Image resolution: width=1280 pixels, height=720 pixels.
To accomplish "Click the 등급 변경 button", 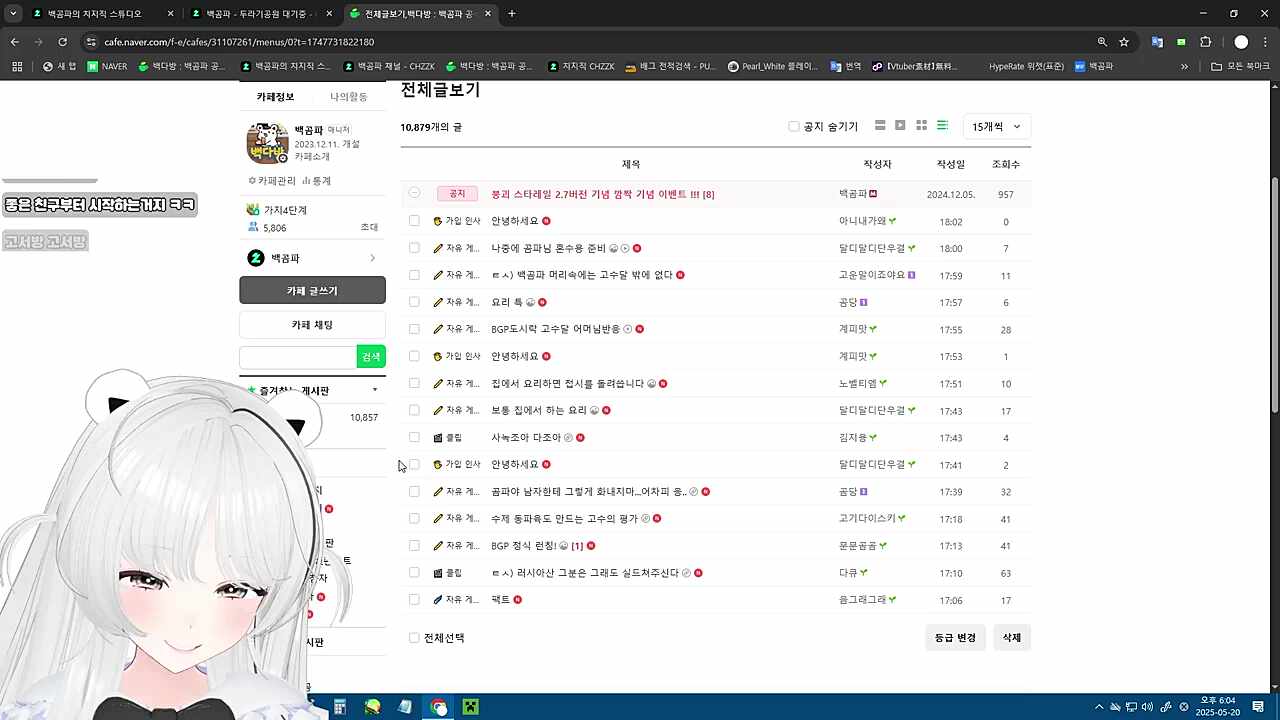I will (x=955, y=638).
